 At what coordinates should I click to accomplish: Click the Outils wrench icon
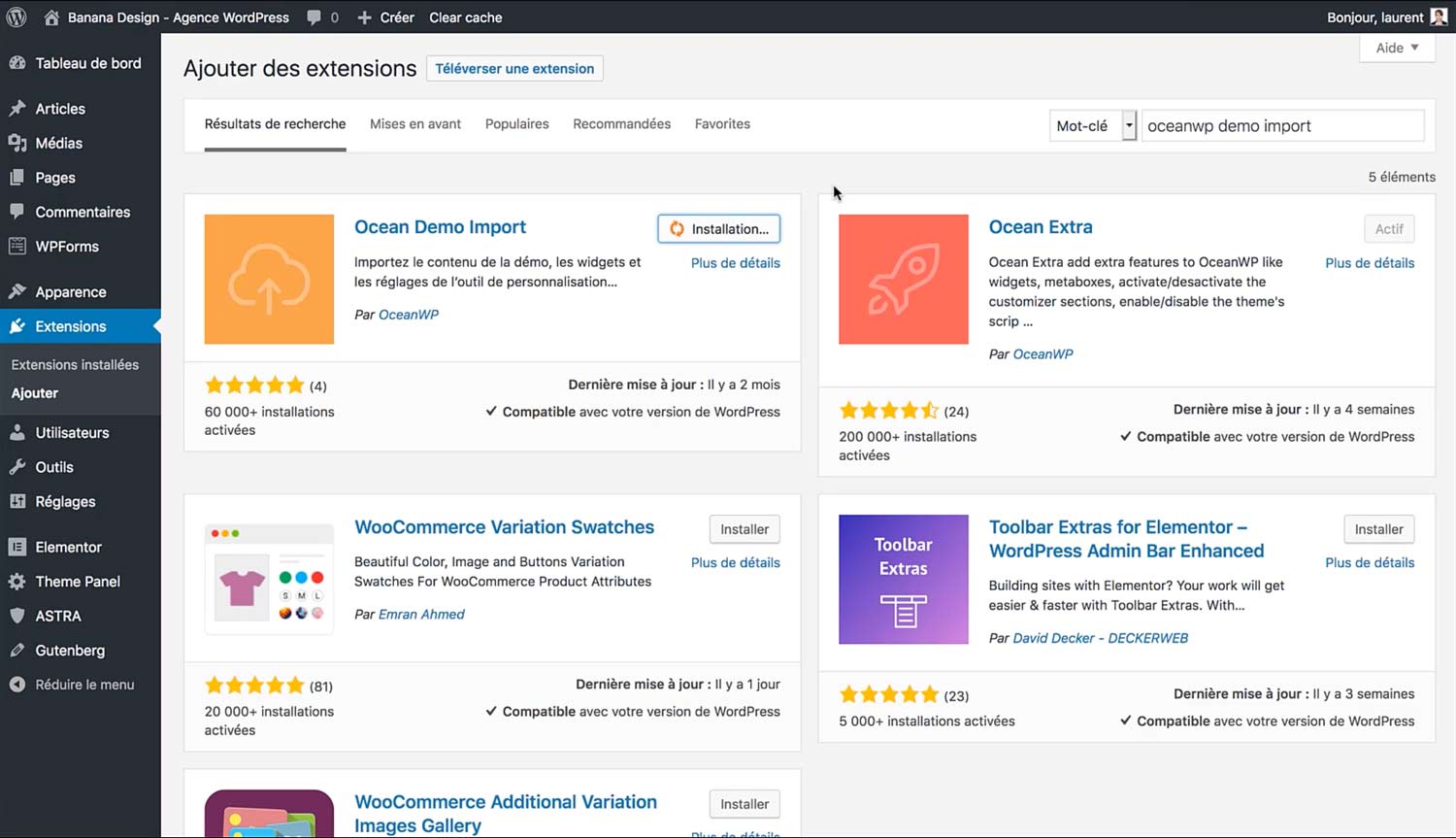(x=17, y=467)
